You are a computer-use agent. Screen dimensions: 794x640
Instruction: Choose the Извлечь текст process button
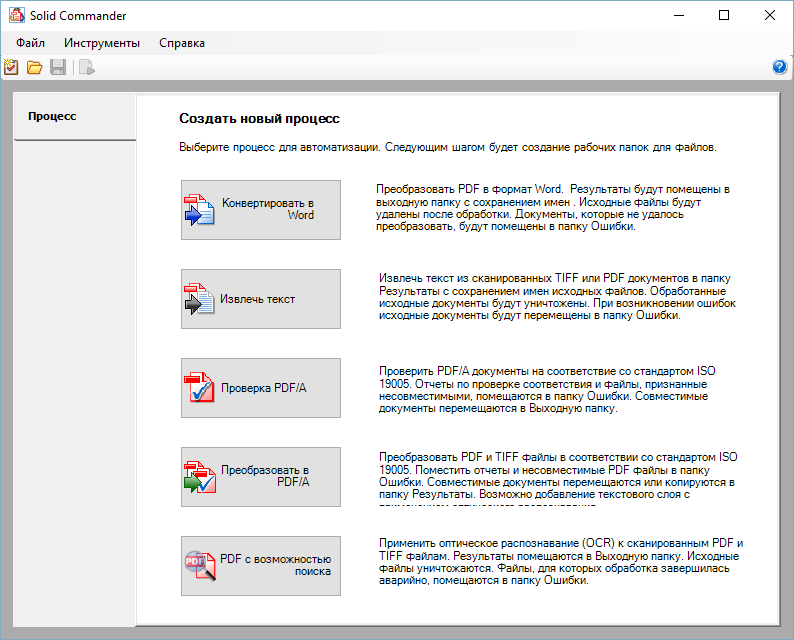tap(261, 299)
